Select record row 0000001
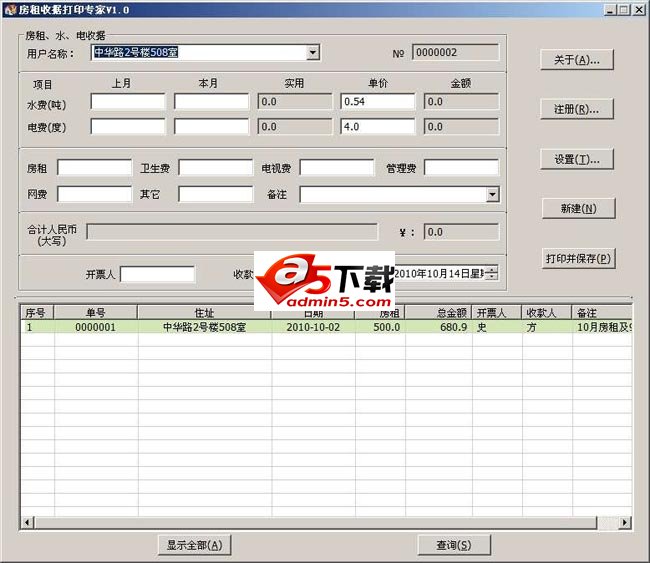This screenshot has height=563, width=650. [326, 327]
